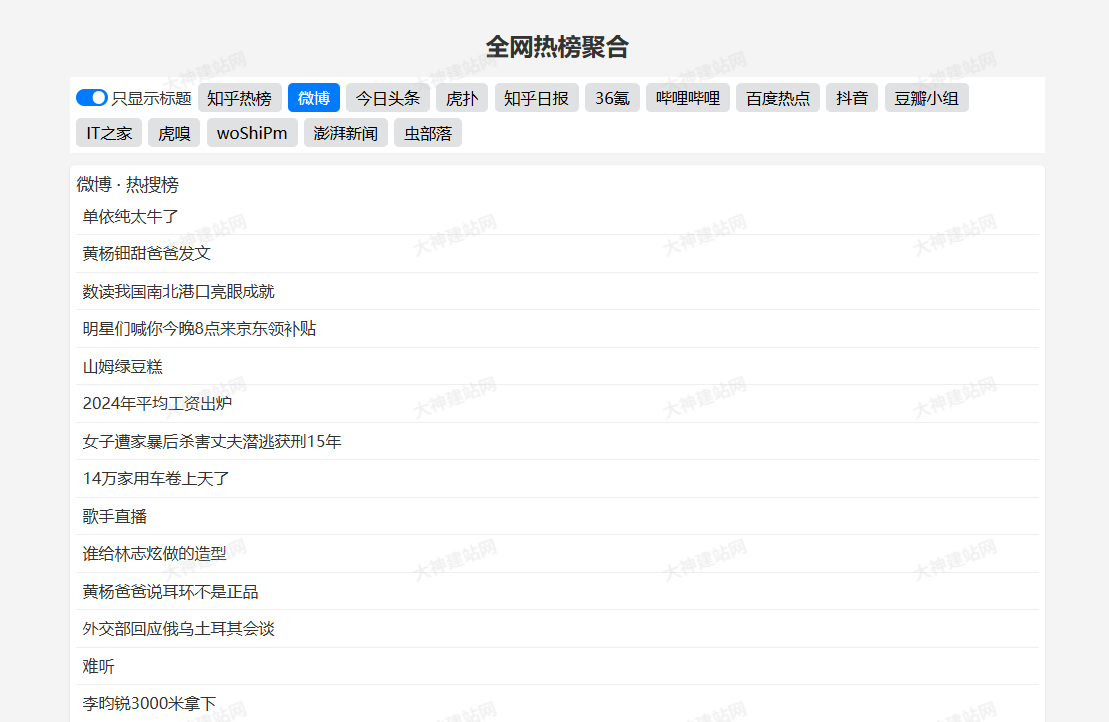
Task: Click the page title 全网热榜聚合
Action: (557, 47)
